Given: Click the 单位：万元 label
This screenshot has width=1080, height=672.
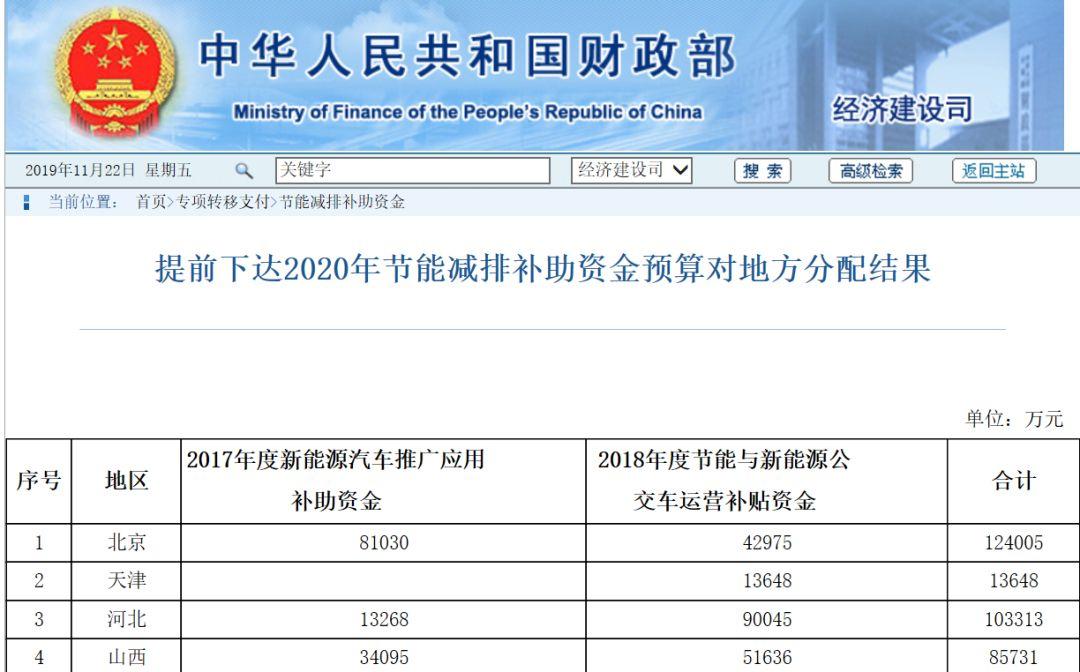Looking at the screenshot, I should 1014,418.
